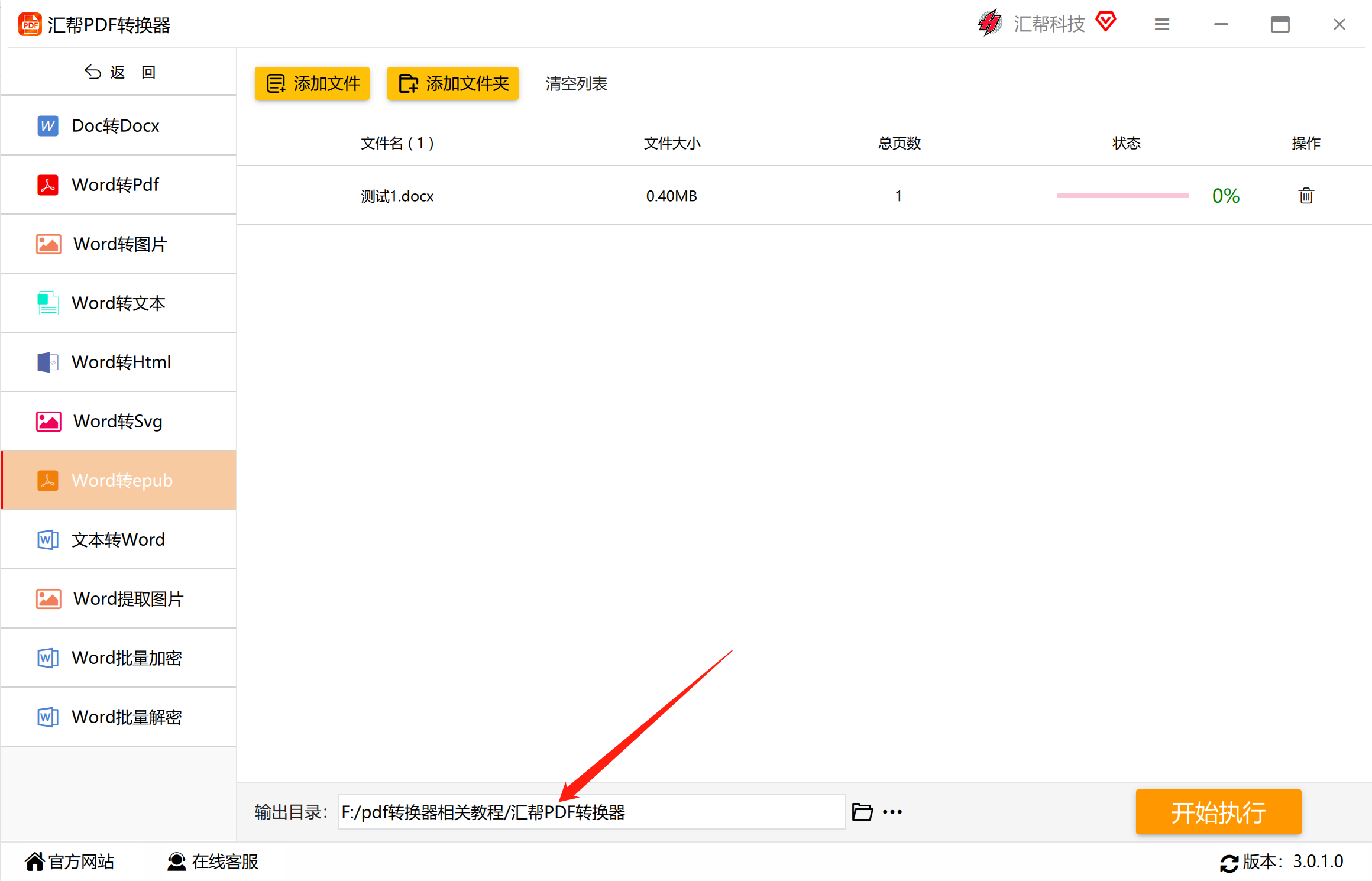
Task: Select Word批量加密 option
Action: coord(118,658)
